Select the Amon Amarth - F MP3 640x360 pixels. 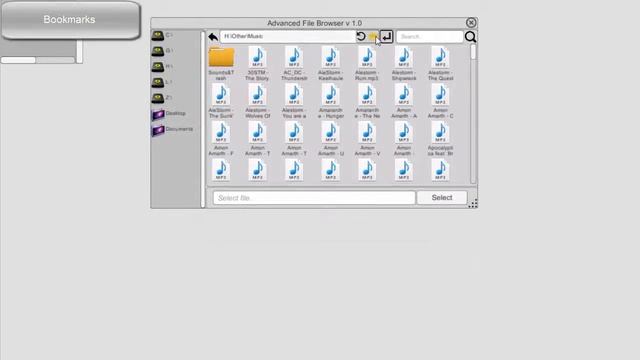[221, 139]
